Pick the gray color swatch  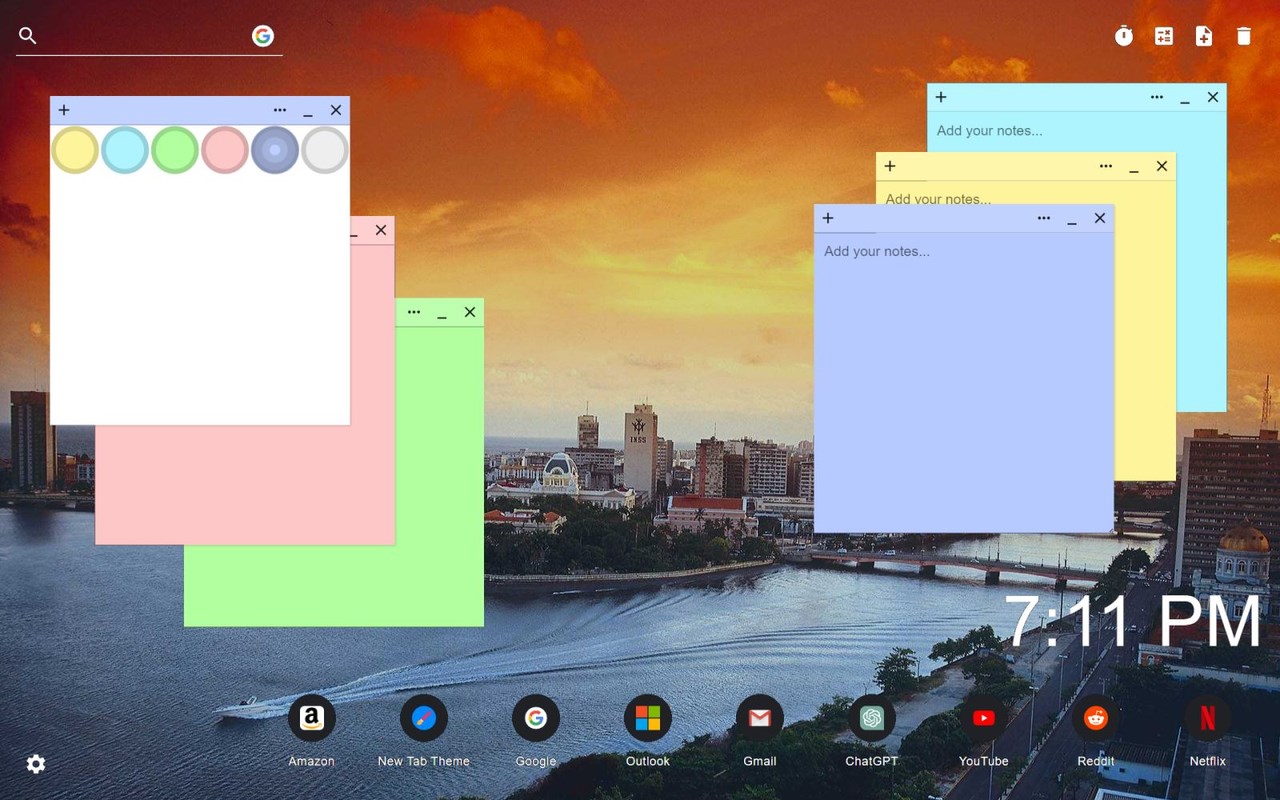coord(325,150)
